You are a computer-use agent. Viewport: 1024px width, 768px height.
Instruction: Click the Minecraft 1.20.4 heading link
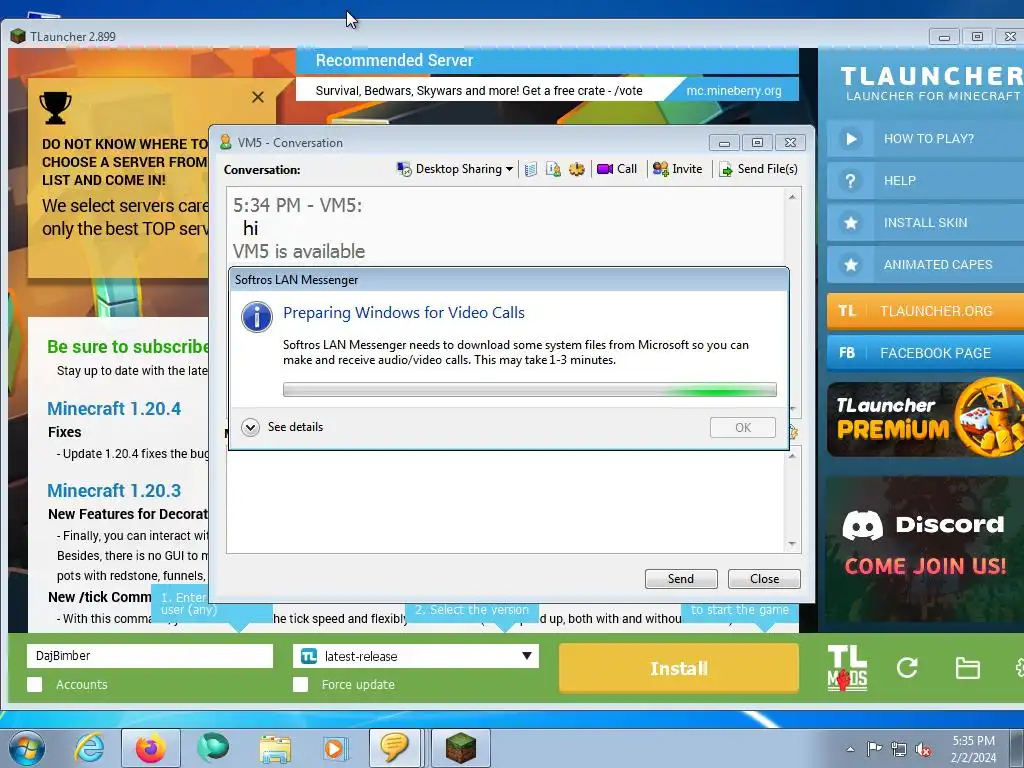point(114,409)
